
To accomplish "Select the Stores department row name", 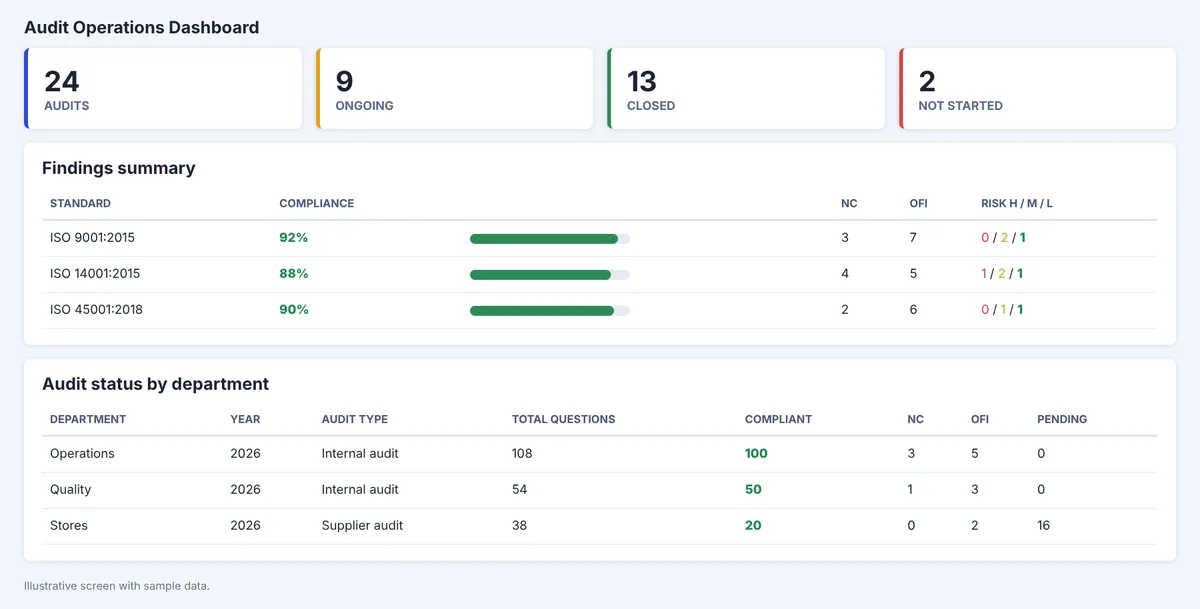I will coord(69,526).
